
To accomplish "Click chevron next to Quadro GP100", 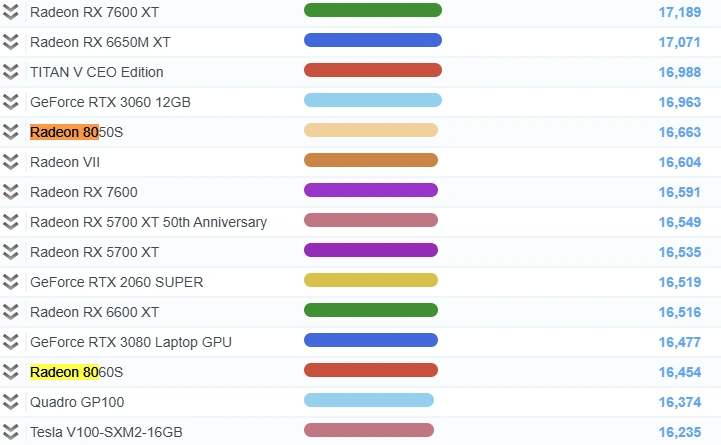I will pos(11,402).
